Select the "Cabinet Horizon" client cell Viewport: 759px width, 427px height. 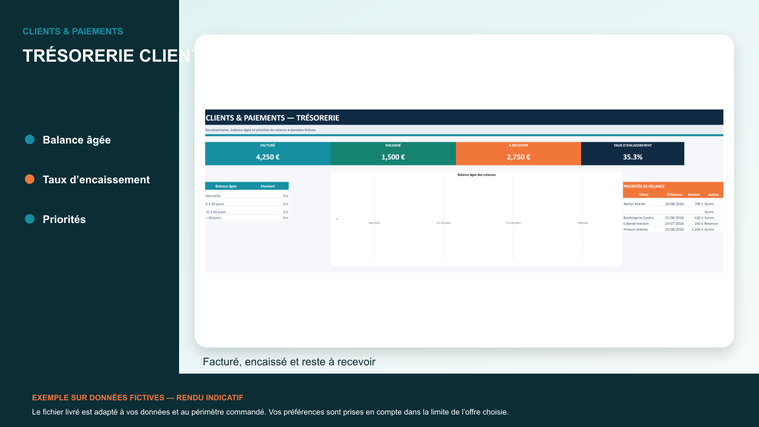click(x=636, y=224)
